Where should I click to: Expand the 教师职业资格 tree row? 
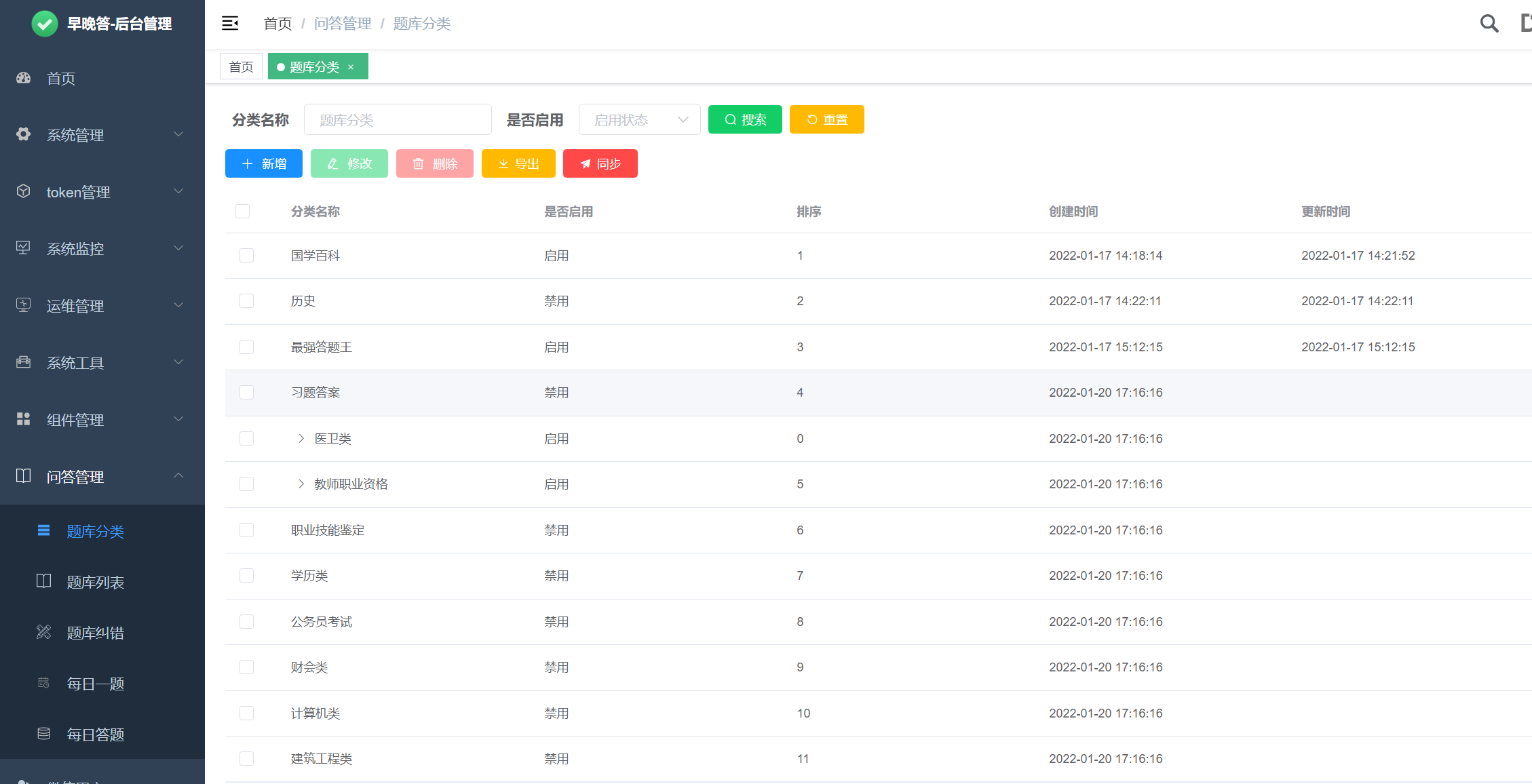pos(301,484)
